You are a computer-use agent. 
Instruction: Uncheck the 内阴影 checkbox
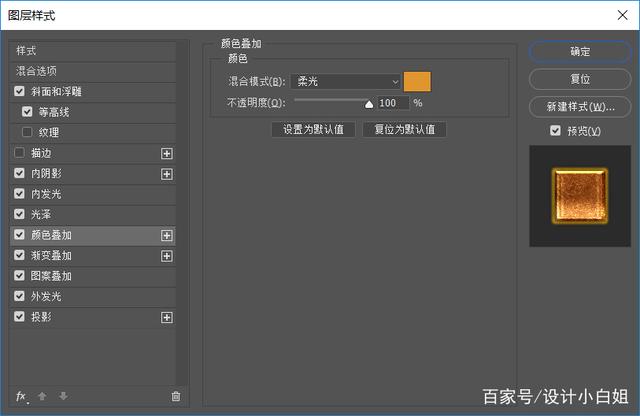[x=19, y=173]
